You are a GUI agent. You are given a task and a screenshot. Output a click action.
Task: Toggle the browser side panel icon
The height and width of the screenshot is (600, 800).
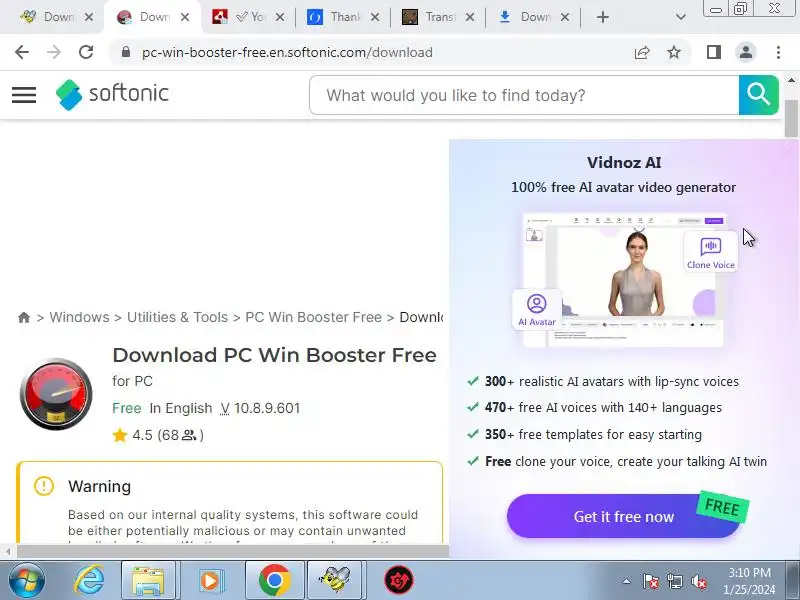pyautogui.click(x=714, y=52)
